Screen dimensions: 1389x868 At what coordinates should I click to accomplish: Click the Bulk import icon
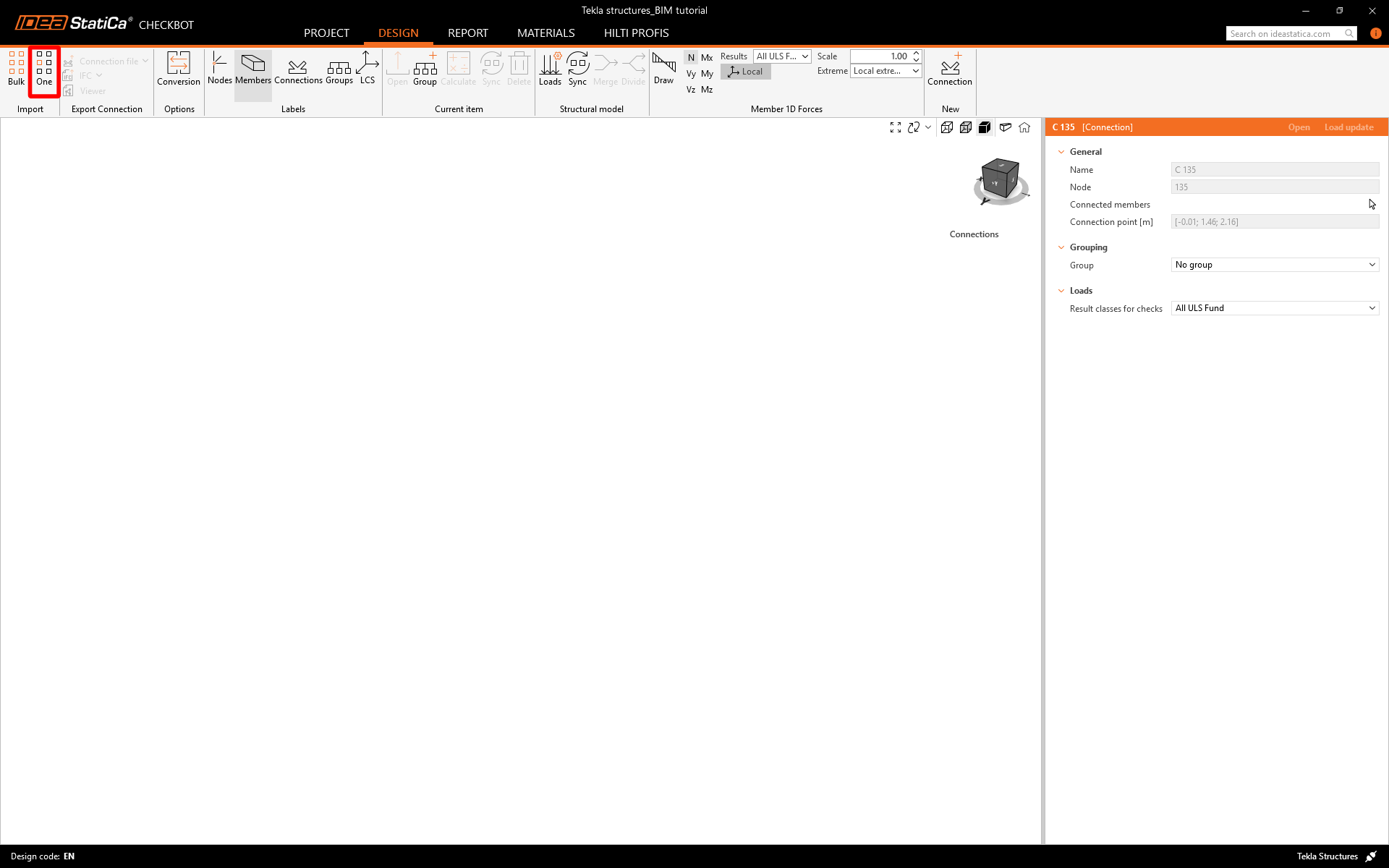tap(16, 69)
